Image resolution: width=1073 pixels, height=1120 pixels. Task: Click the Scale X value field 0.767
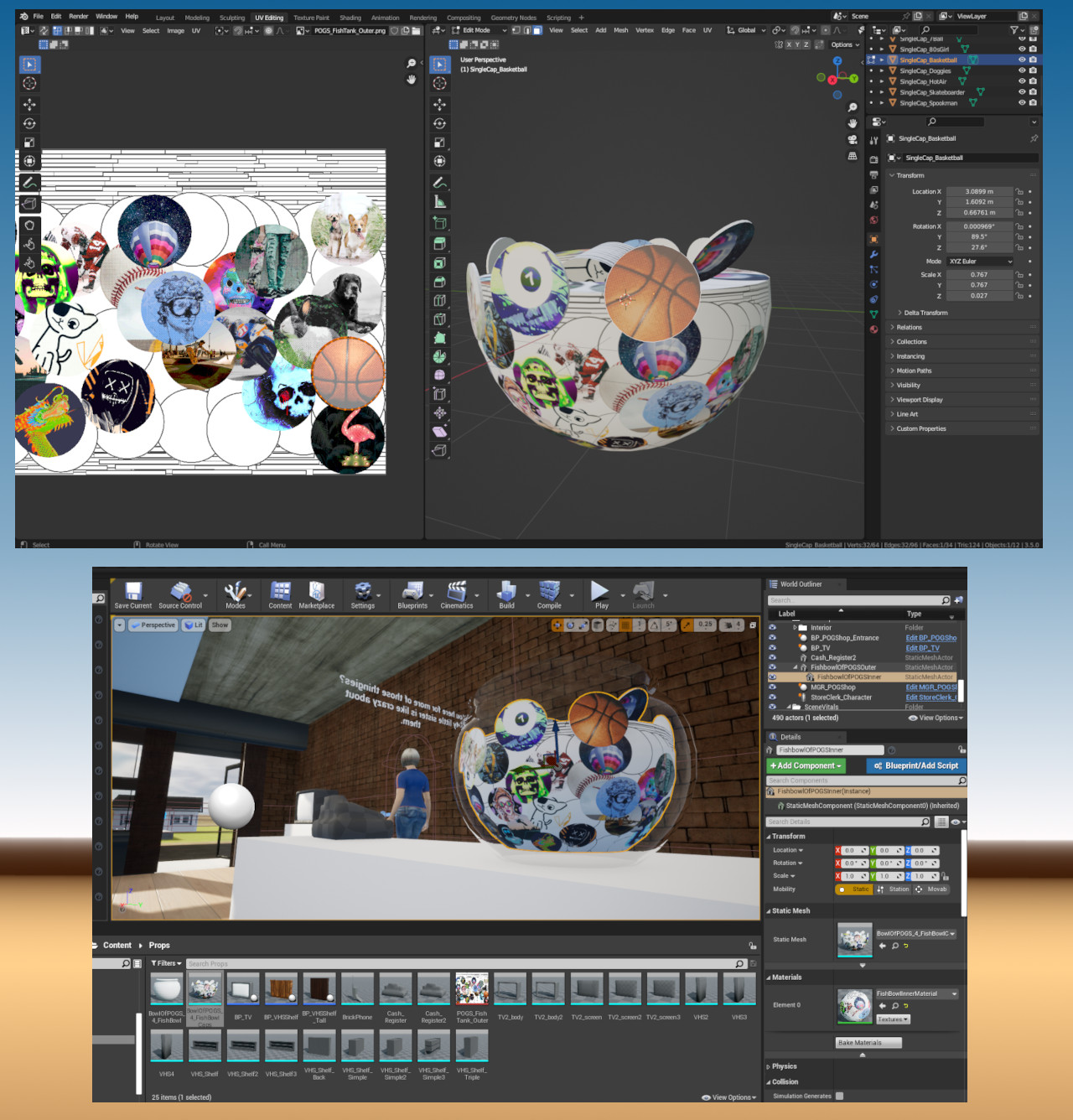pos(979,275)
